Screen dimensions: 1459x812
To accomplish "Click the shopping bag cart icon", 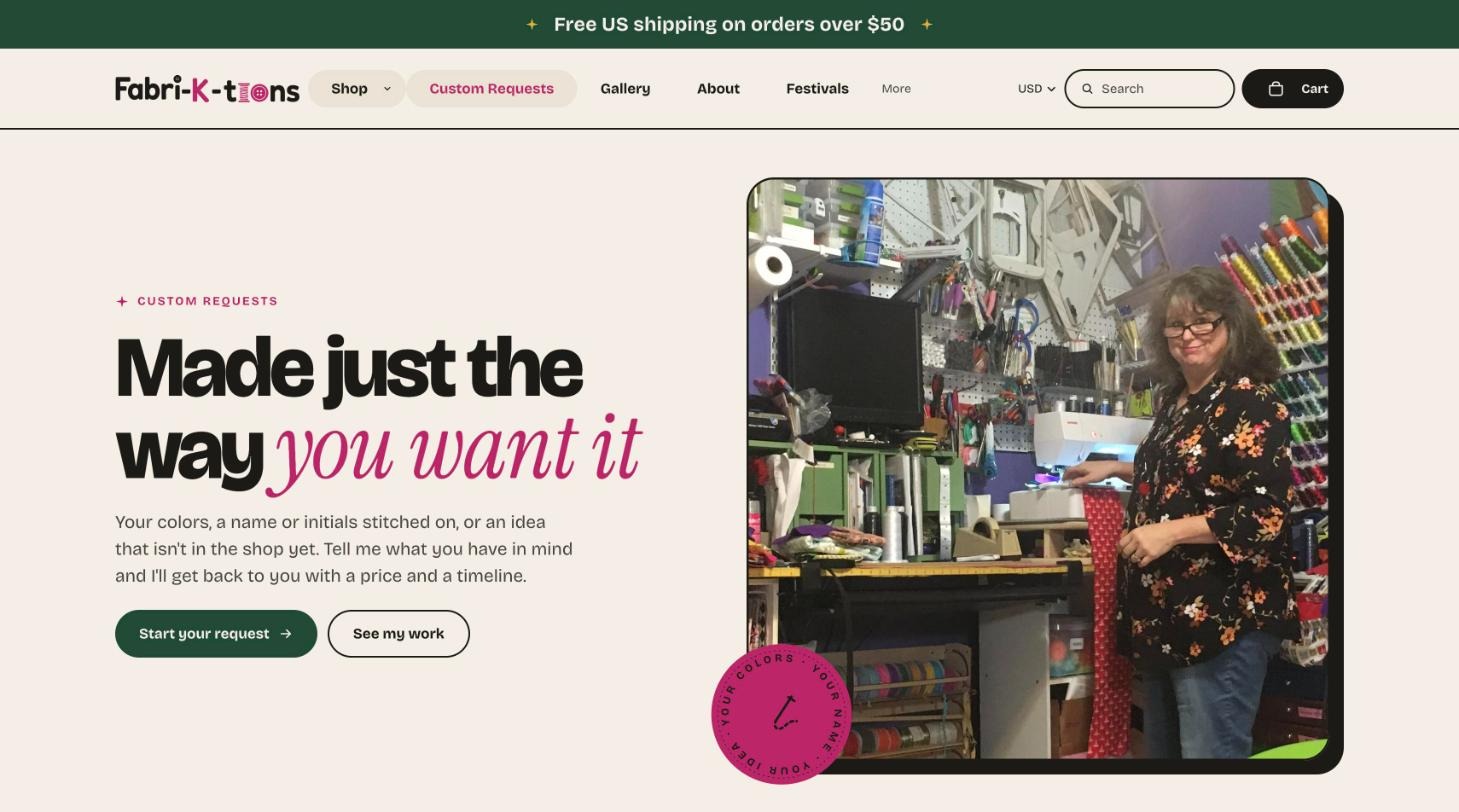I will [1275, 89].
